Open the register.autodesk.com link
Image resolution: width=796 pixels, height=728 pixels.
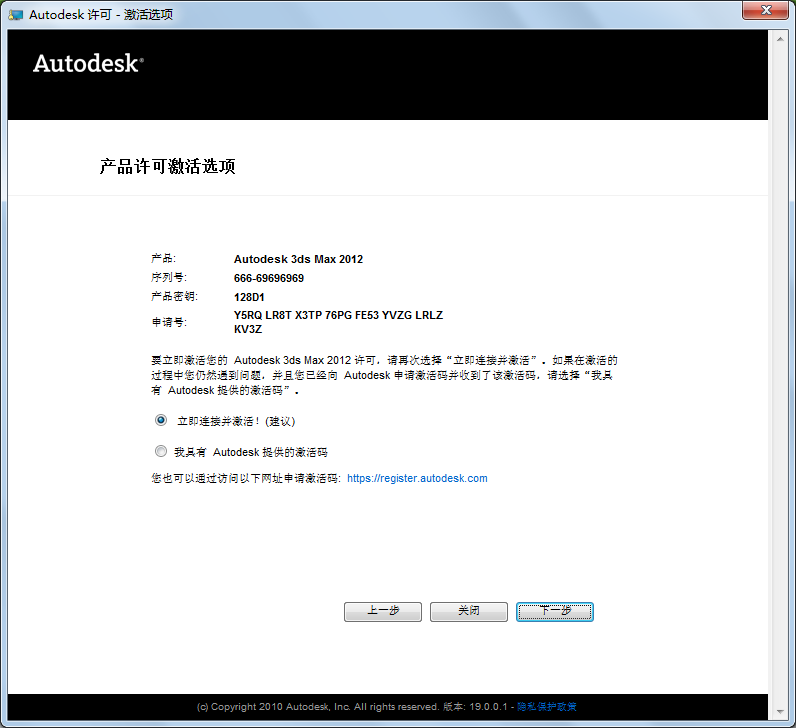click(417, 478)
